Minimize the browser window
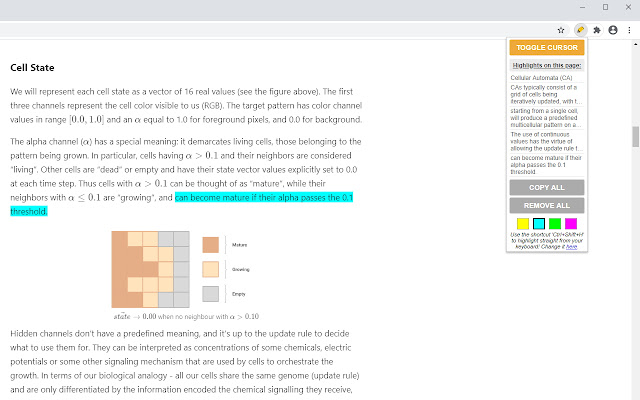640x400 pixels. (582, 7)
